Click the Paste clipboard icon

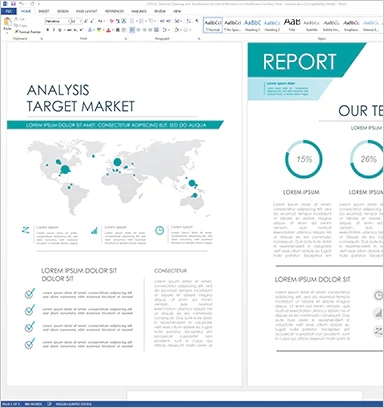coord(7,23)
